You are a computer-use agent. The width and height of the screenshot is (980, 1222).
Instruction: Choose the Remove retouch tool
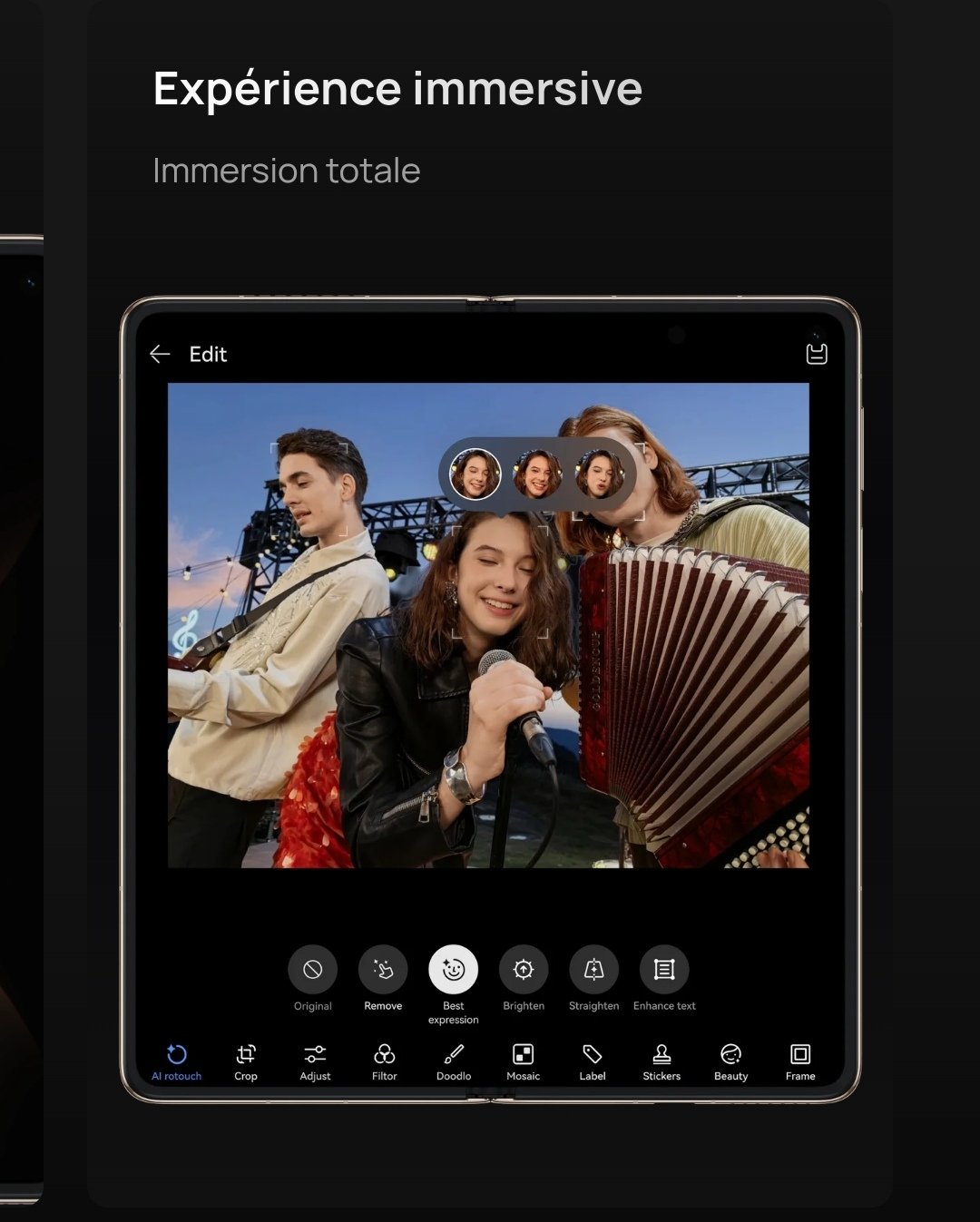pyautogui.click(x=383, y=970)
